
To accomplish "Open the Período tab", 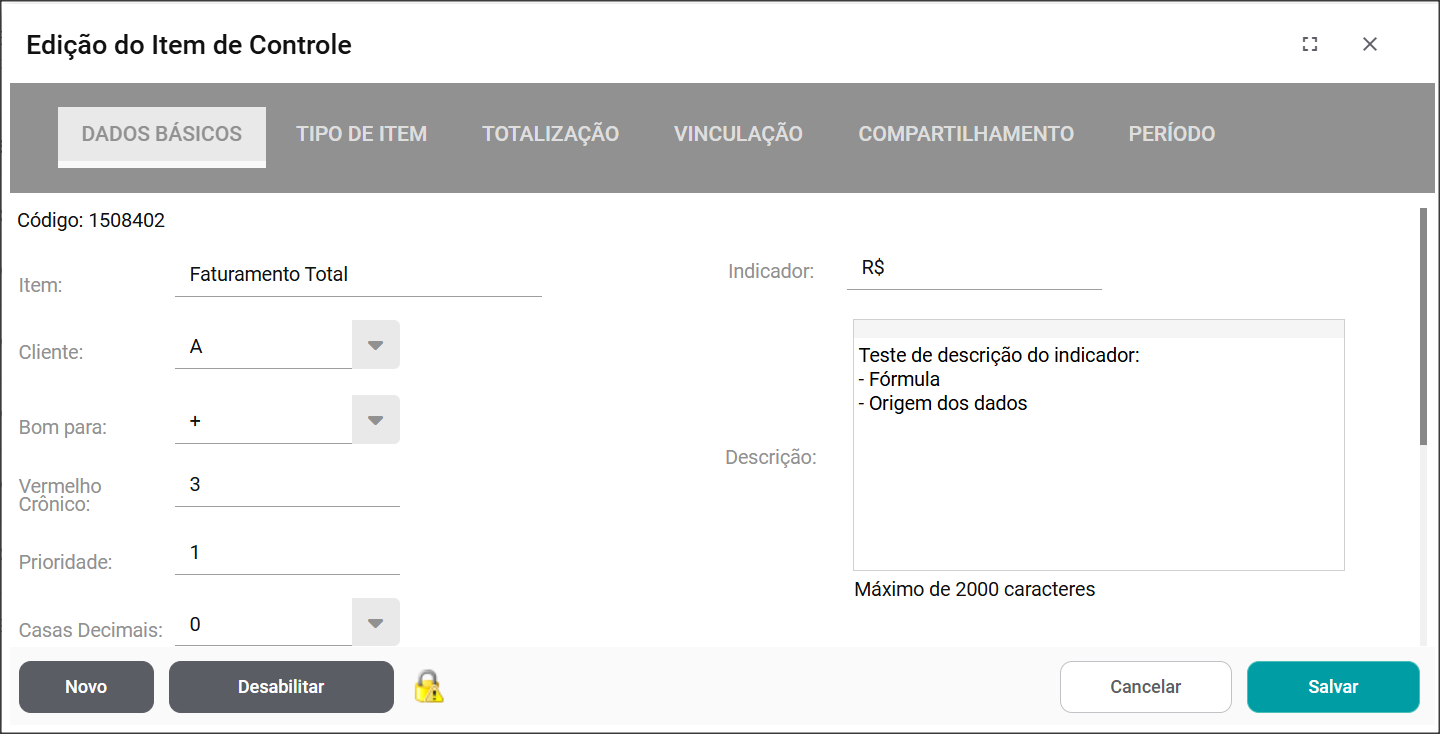I will click(1172, 134).
